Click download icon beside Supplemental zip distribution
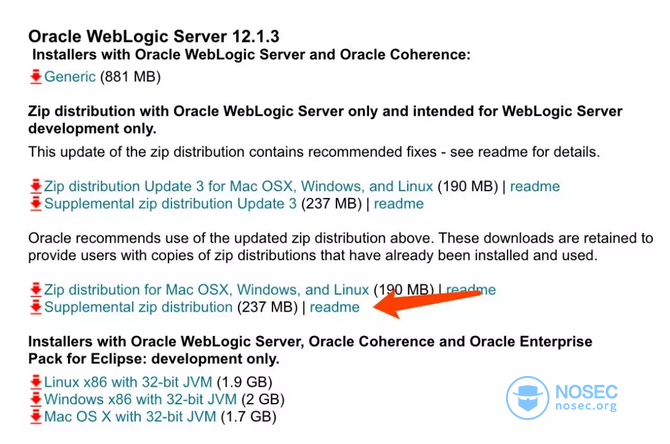 tap(36, 307)
